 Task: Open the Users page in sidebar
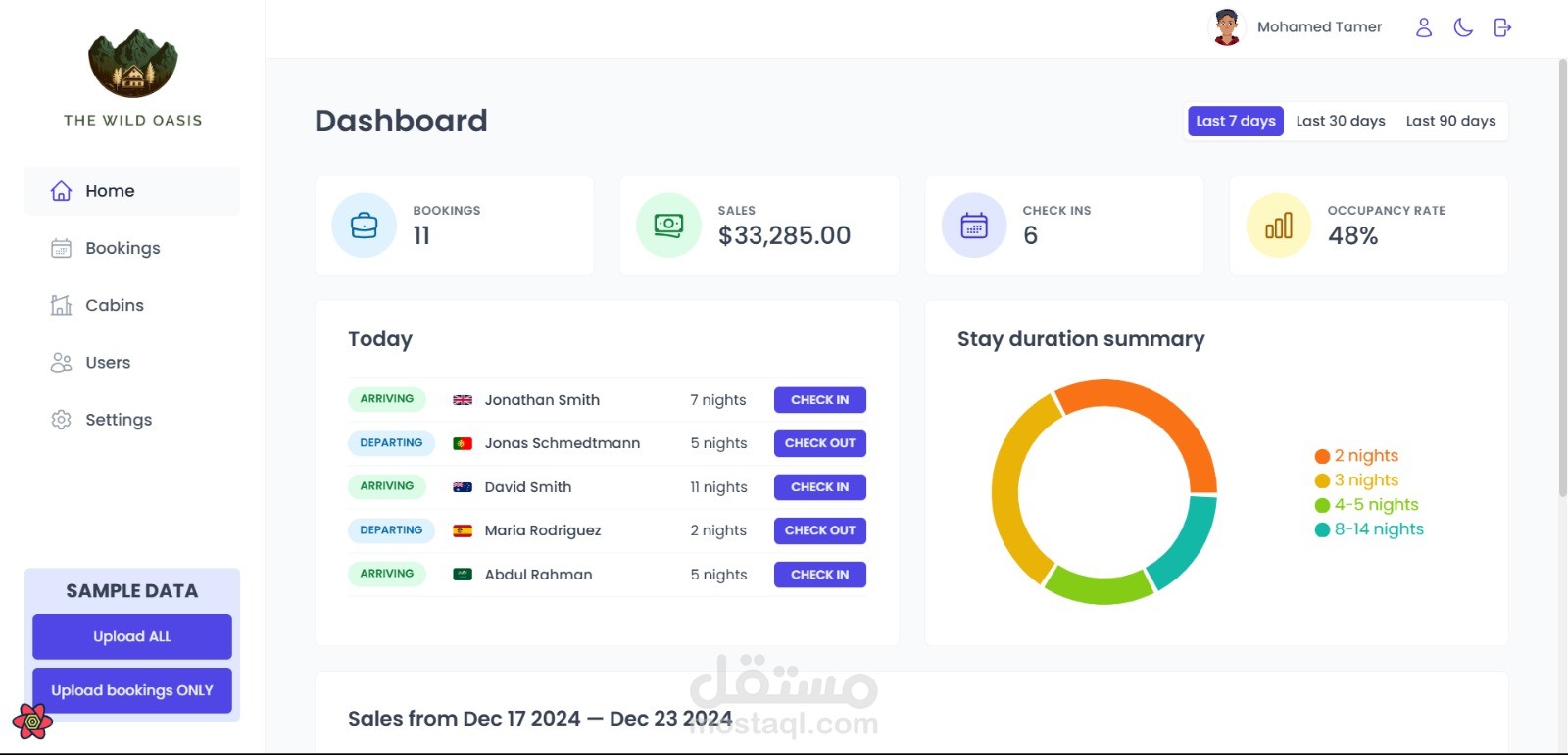tap(132, 362)
